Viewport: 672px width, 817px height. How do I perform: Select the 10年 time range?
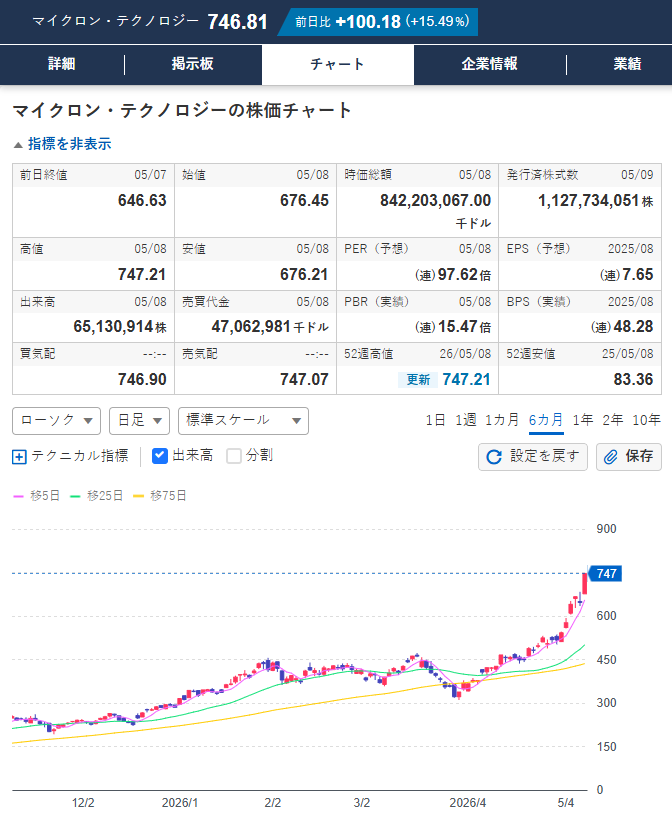[x=646, y=420]
